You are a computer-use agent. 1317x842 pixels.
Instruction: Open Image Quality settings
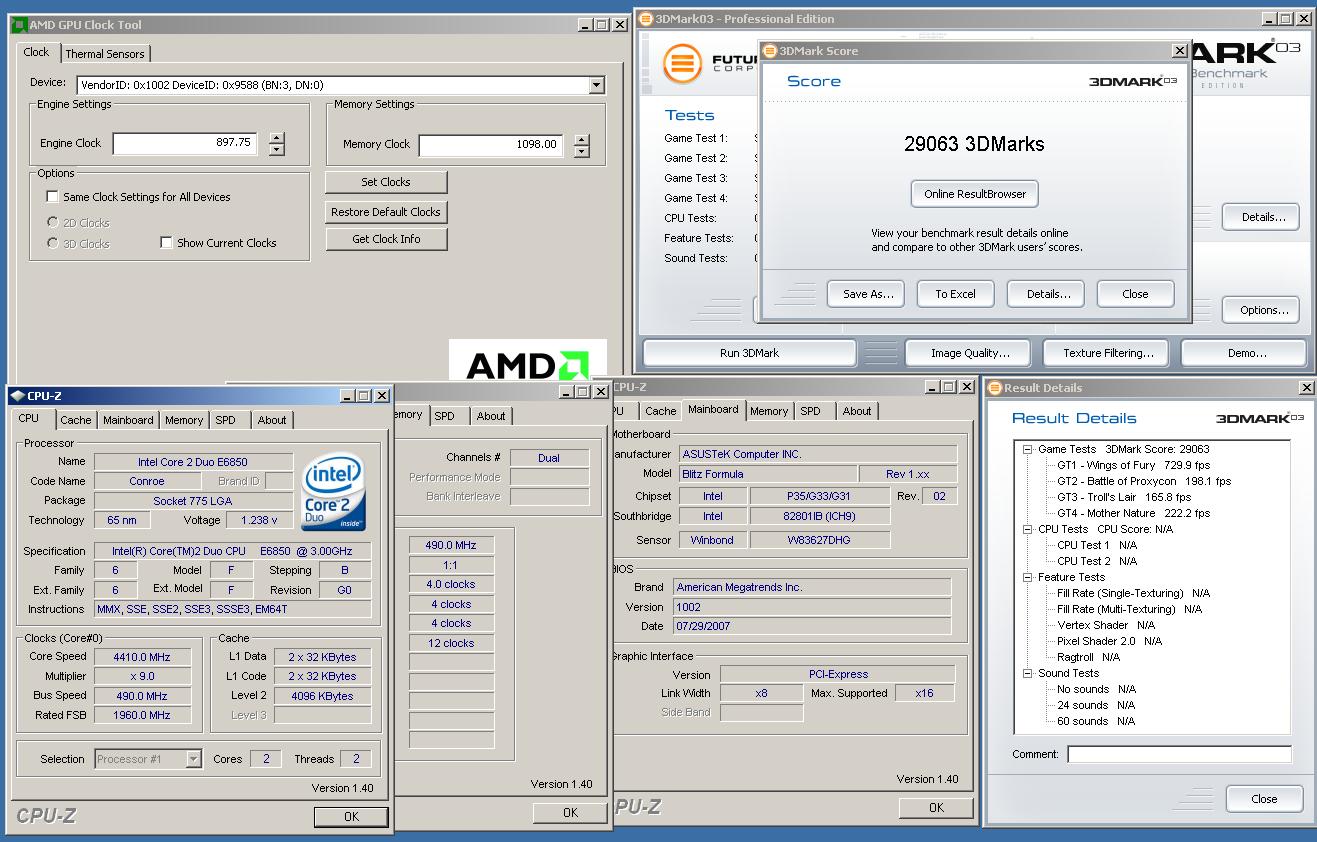click(x=970, y=353)
